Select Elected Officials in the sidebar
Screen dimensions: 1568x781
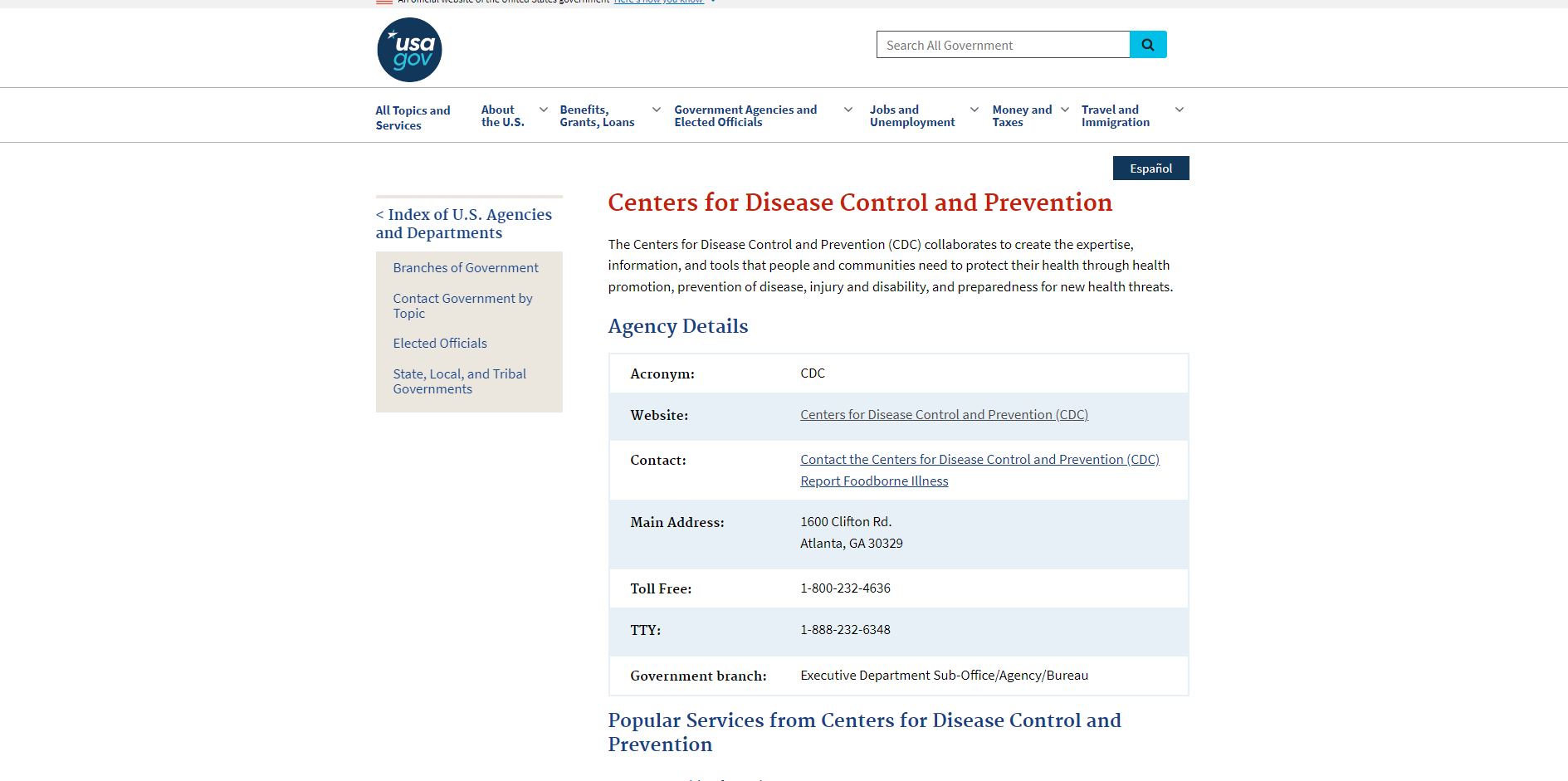click(440, 344)
